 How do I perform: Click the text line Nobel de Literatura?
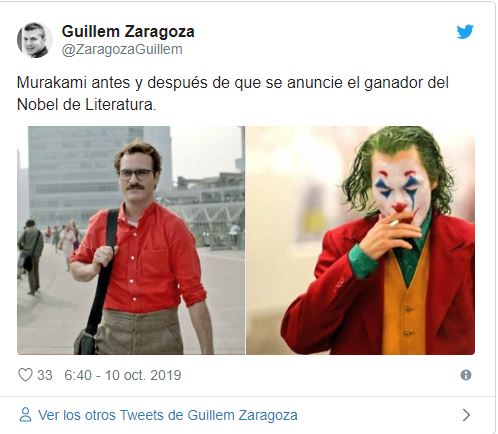click(x=86, y=105)
